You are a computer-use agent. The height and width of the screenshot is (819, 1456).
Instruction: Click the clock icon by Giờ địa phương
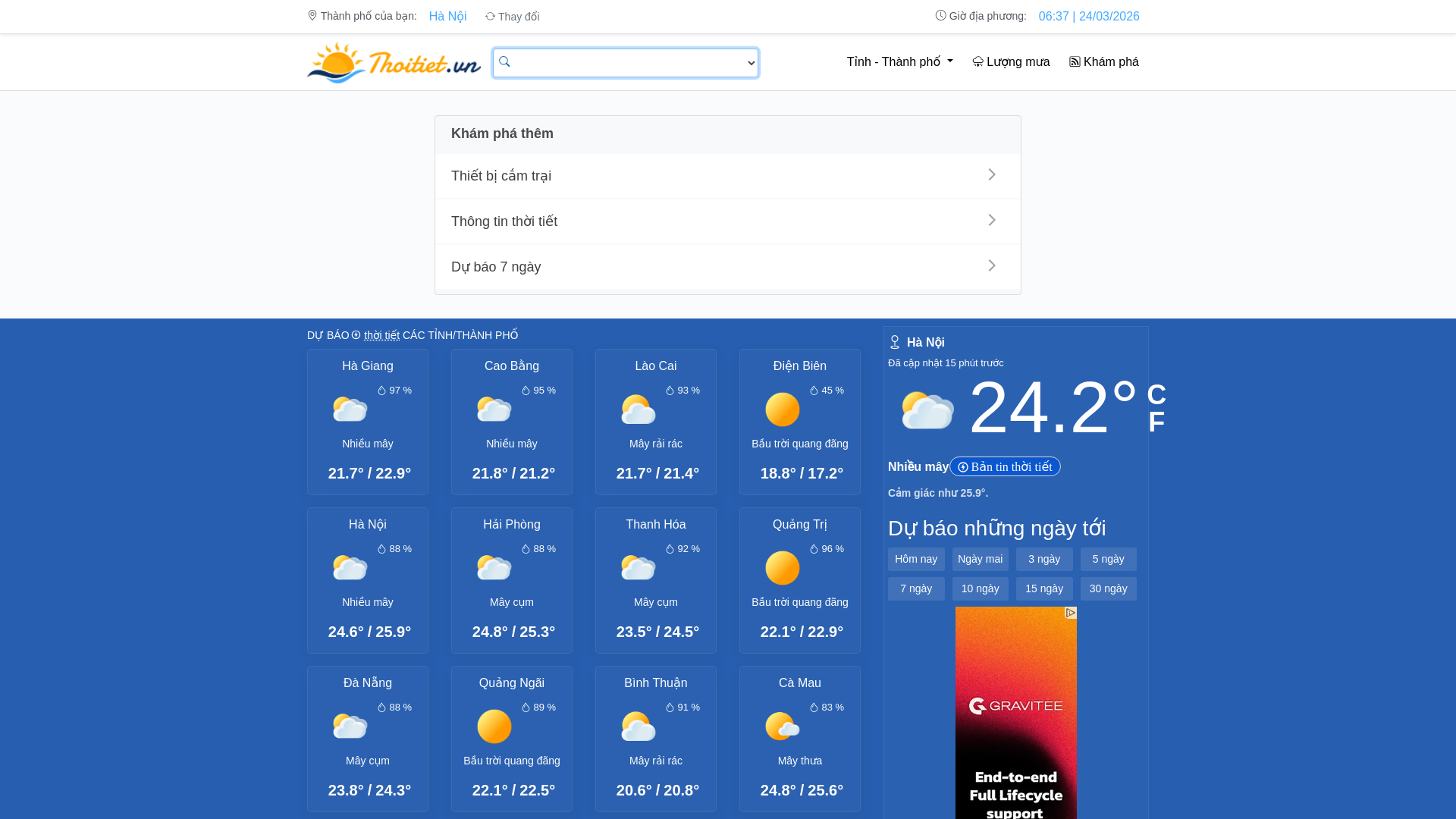tap(940, 15)
